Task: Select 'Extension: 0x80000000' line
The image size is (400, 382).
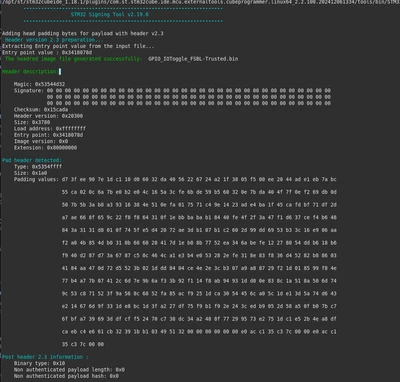Action: 45,147
